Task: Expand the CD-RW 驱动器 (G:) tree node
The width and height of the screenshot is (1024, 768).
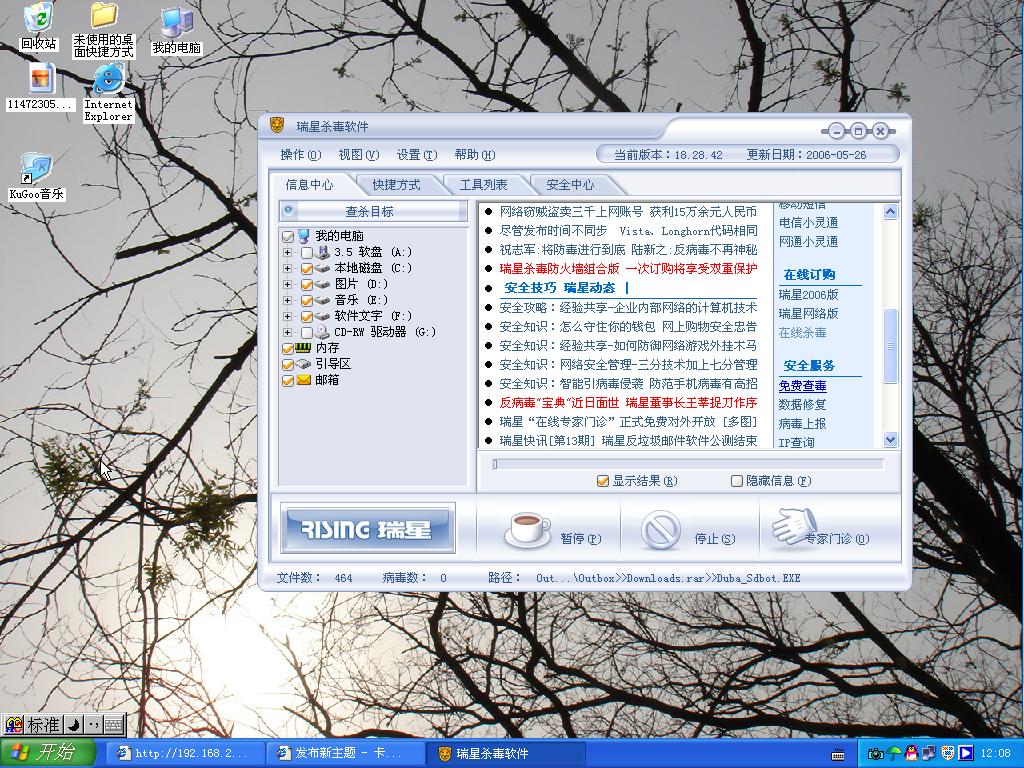Action: pyautogui.click(x=287, y=332)
